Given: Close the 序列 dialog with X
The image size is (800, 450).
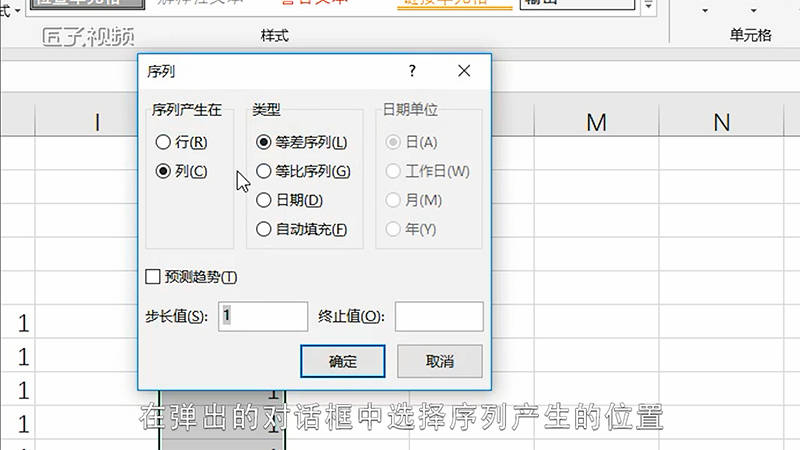Looking at the screenshot, I should click(x=463, y=71).
